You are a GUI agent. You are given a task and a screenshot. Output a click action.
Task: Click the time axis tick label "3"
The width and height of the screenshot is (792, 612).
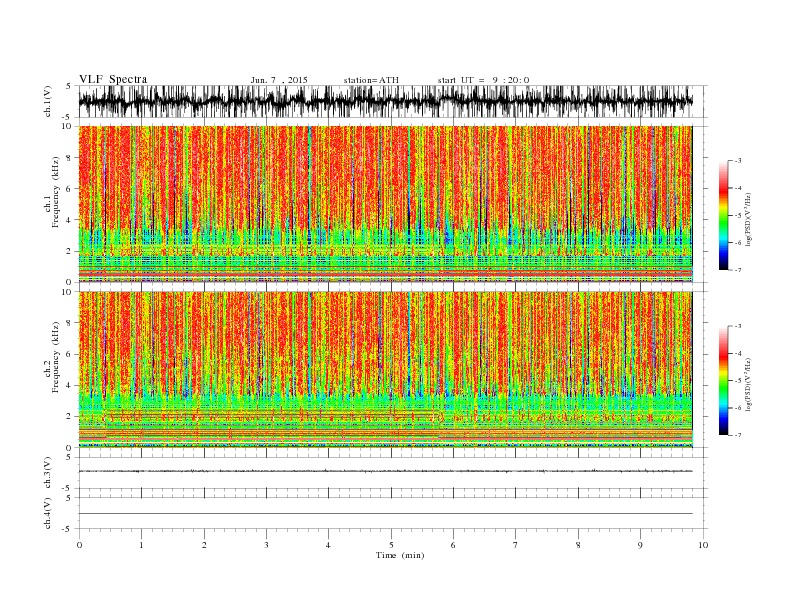pyautogui.click(x=266, y=545)
